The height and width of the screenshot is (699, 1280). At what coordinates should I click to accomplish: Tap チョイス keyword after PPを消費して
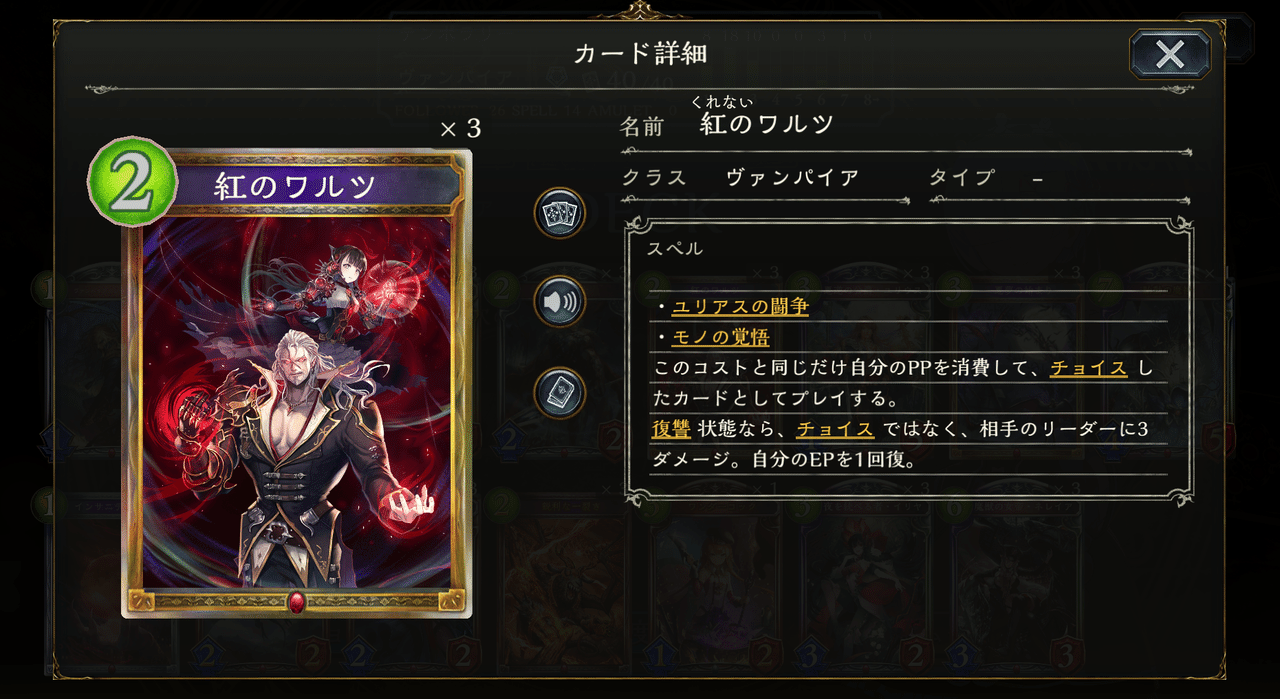click(1089, 368)
